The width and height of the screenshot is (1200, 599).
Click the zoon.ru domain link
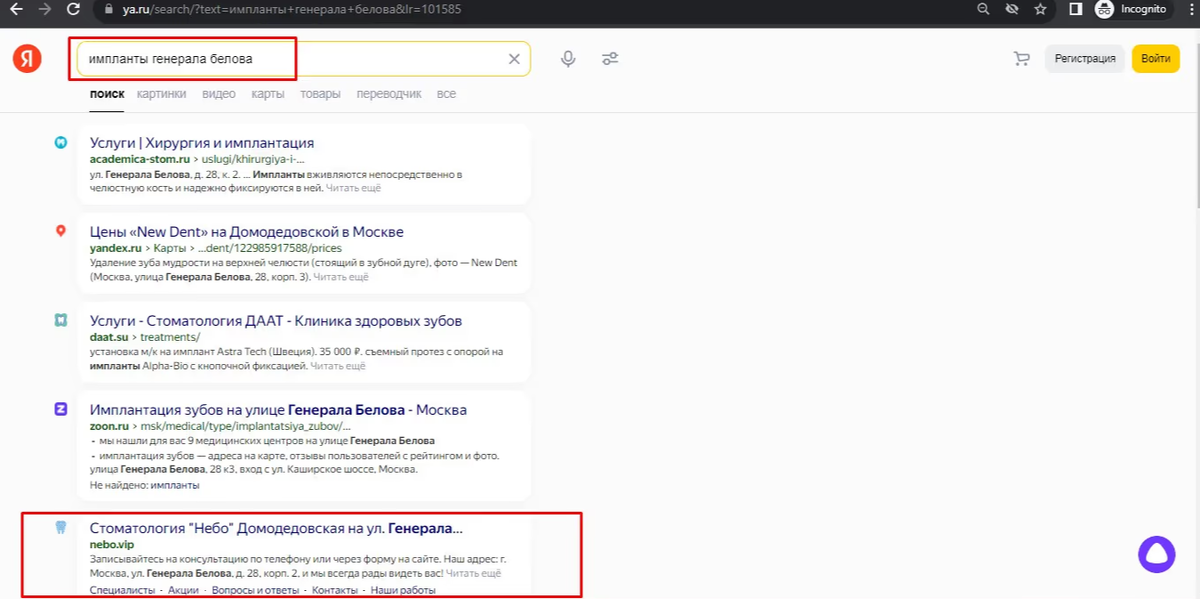point(110,426)
